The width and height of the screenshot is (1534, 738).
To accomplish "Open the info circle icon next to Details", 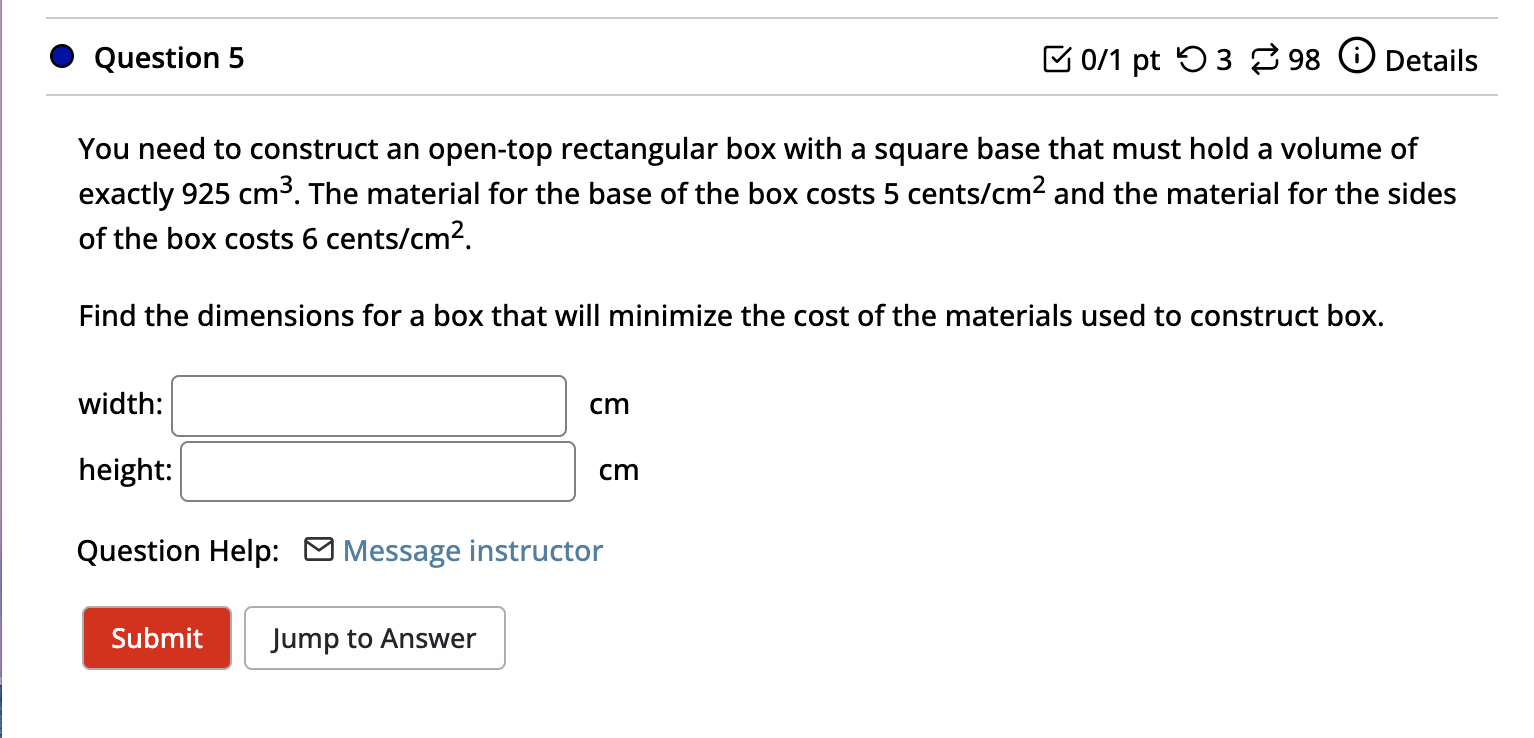I will pos(1356,58).
